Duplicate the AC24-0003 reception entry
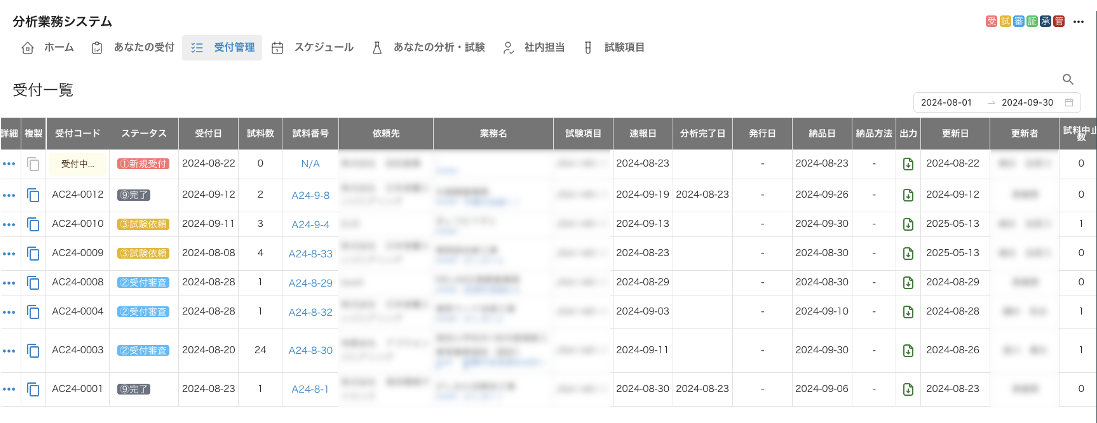1097x423 pixels. pyautogui.click(x=33, y=350)
